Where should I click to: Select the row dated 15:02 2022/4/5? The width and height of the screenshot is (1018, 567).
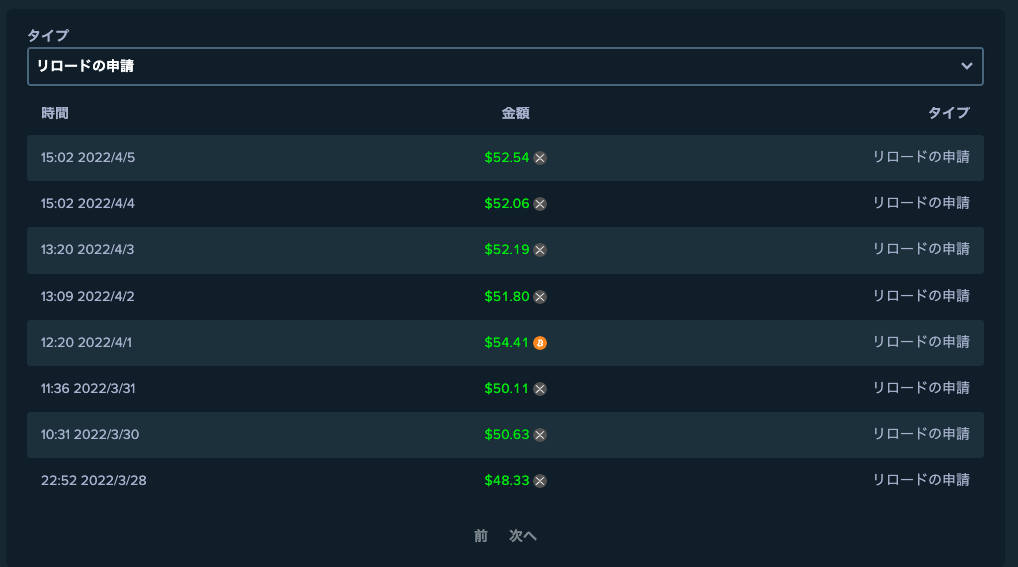pos(505,158)
